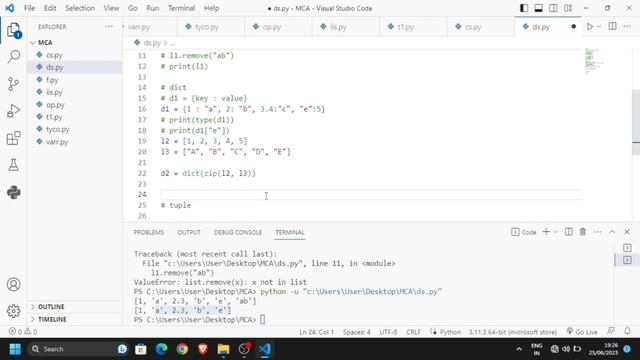Switch to DEBUG CONSOLE panel tab
The image size is (640, 360).
coord(238,232)
